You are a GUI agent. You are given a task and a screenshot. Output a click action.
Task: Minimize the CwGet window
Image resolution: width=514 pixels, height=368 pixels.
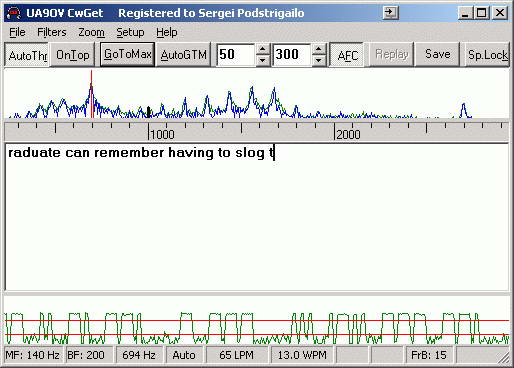pyautogui.click(x=465, y=13)
